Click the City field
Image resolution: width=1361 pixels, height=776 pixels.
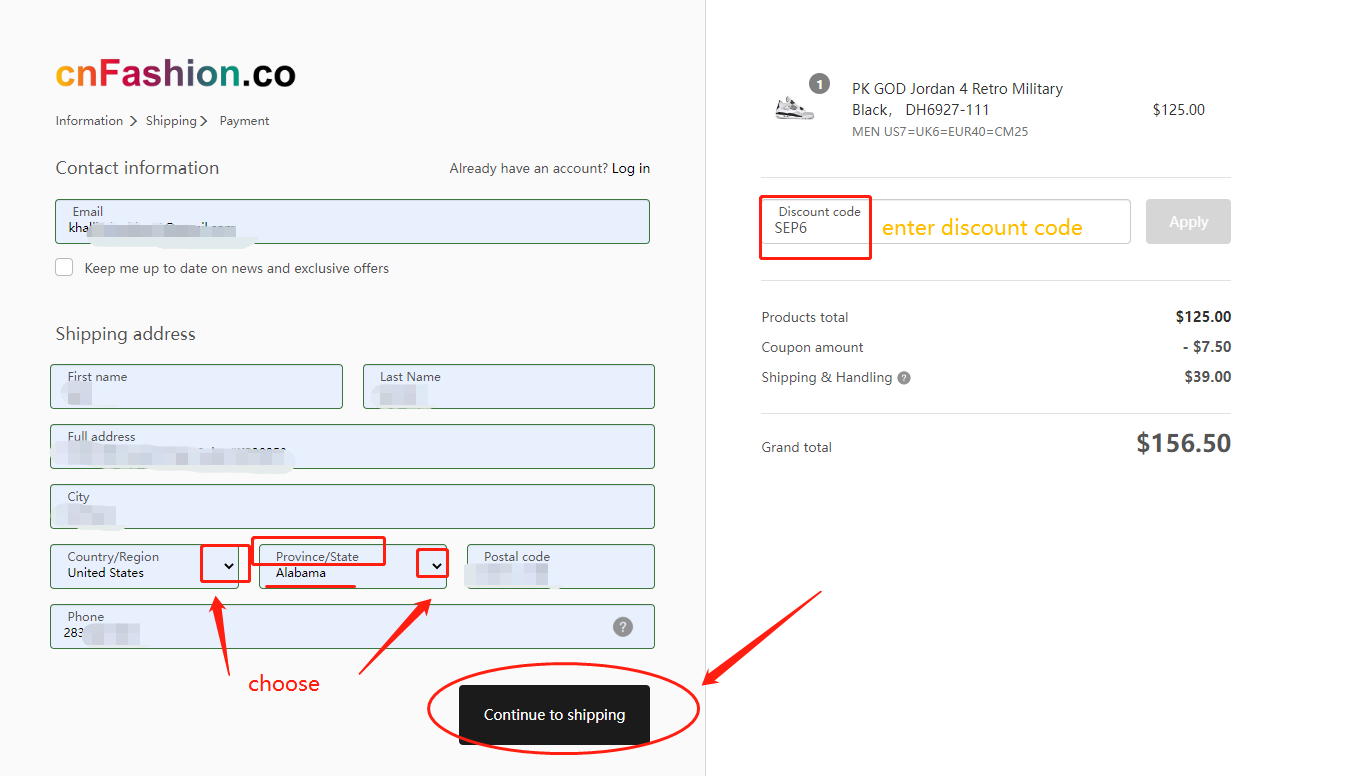tap(352, 506)
